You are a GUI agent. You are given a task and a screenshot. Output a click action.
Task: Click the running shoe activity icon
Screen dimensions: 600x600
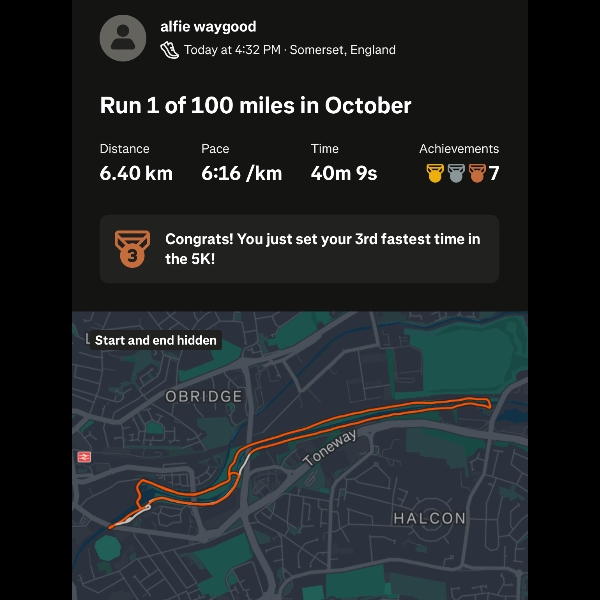[169, 49]
